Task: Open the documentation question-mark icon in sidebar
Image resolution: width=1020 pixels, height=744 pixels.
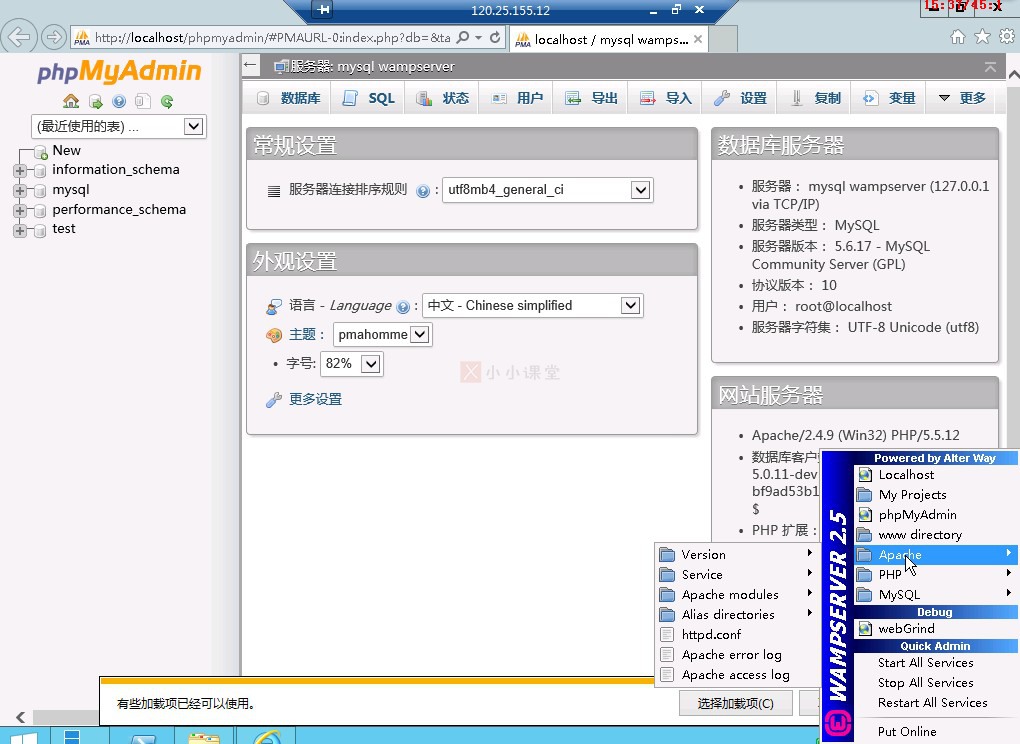Action: tap(119, 101)
